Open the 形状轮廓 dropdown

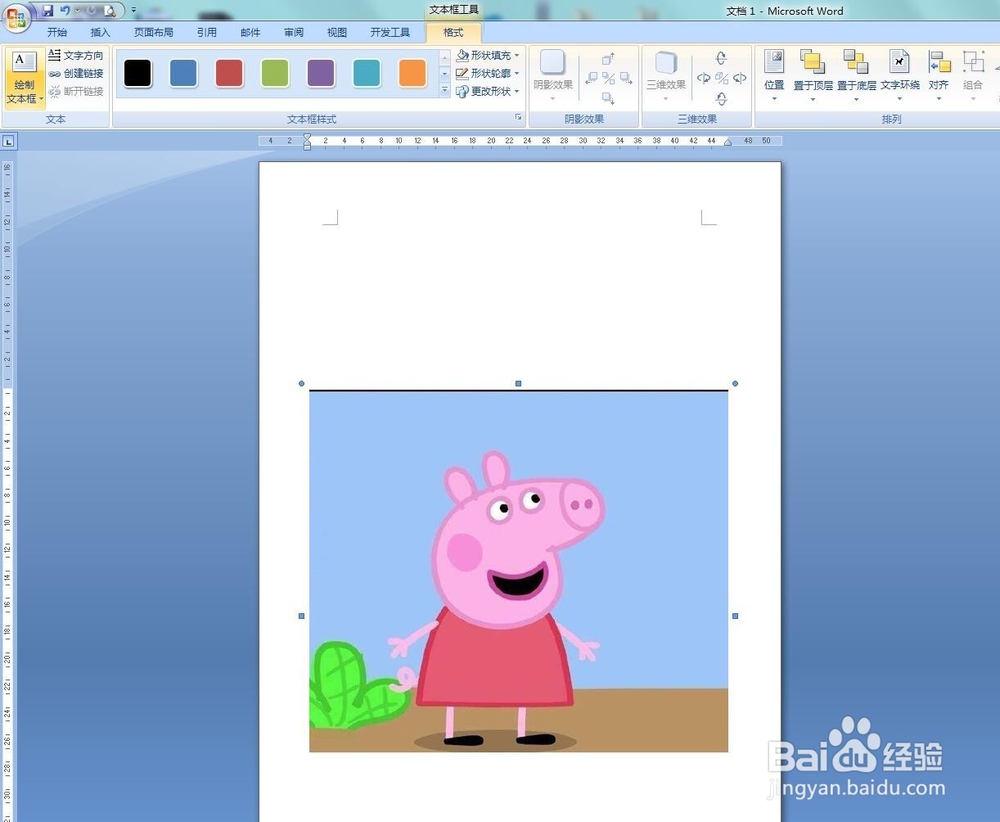[489, 73]
